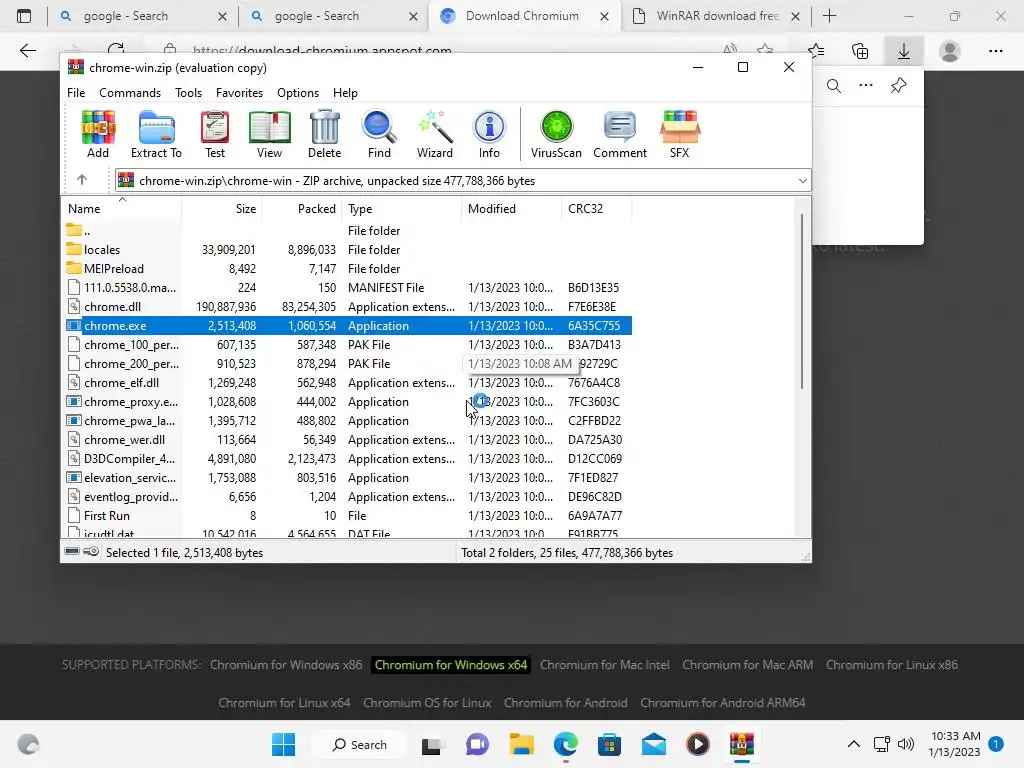Click the file list vertical scrollbar

pyautogui.click(x=801, y=300)
